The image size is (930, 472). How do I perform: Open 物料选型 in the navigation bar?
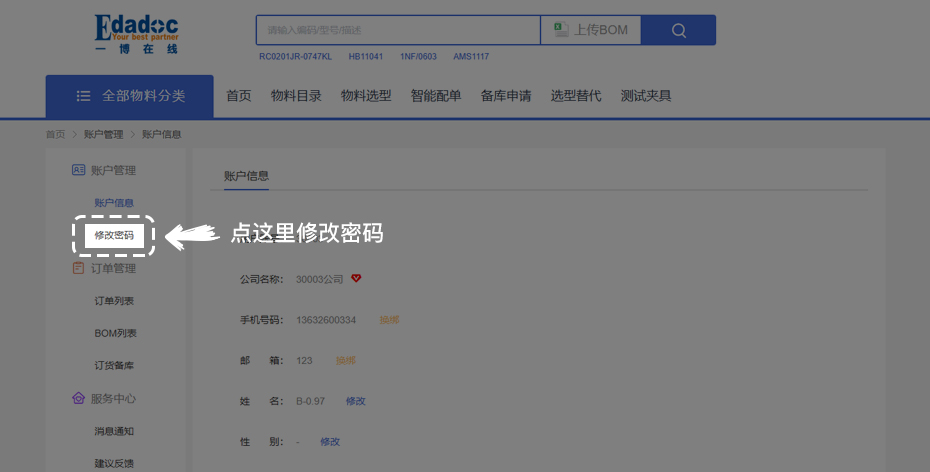tap(366, 96)
